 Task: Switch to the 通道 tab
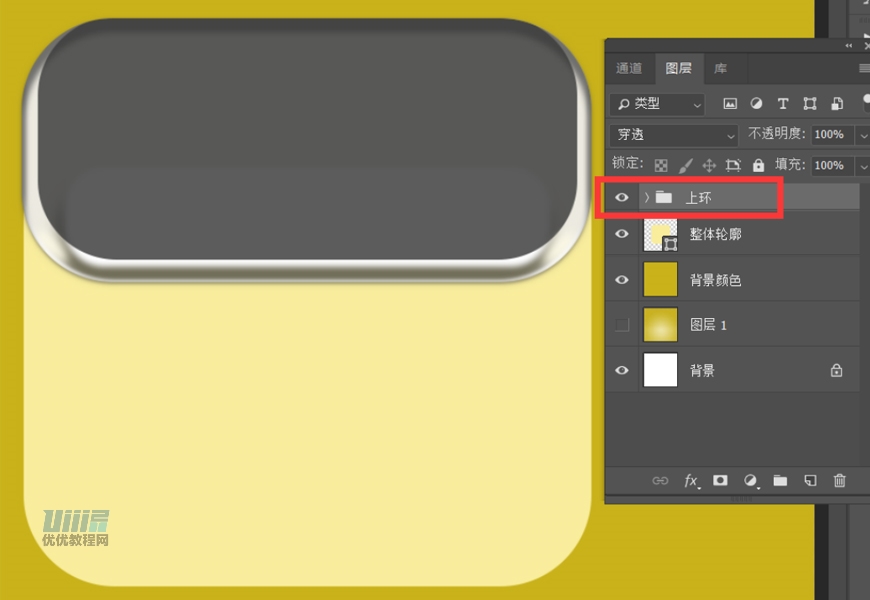(x=629, y=68)
